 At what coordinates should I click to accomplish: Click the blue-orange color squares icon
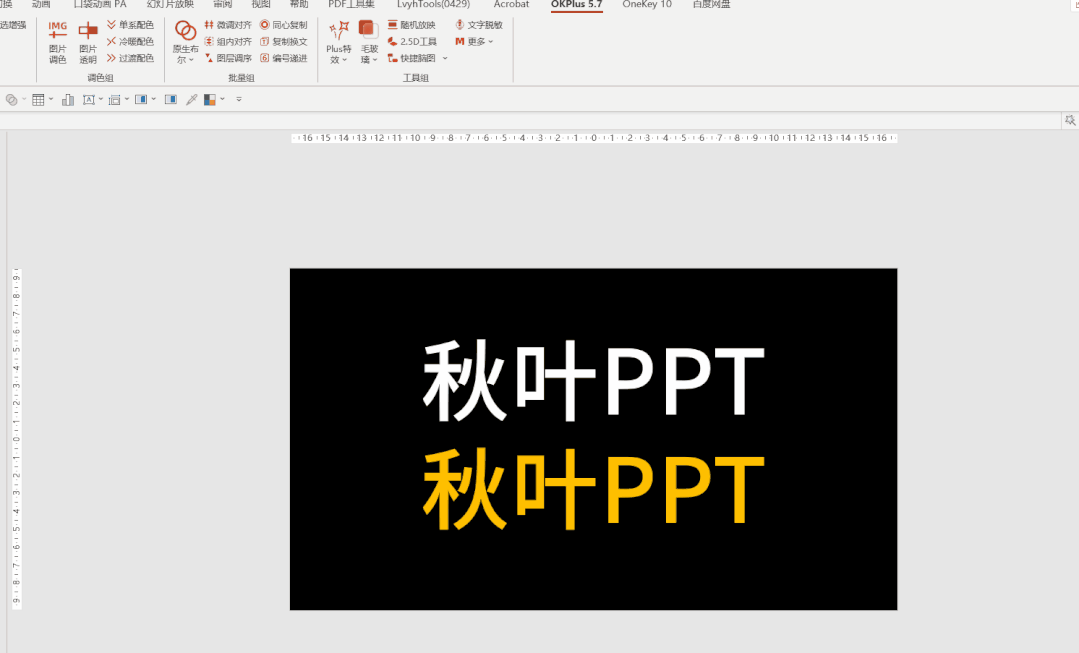[210, 100]
